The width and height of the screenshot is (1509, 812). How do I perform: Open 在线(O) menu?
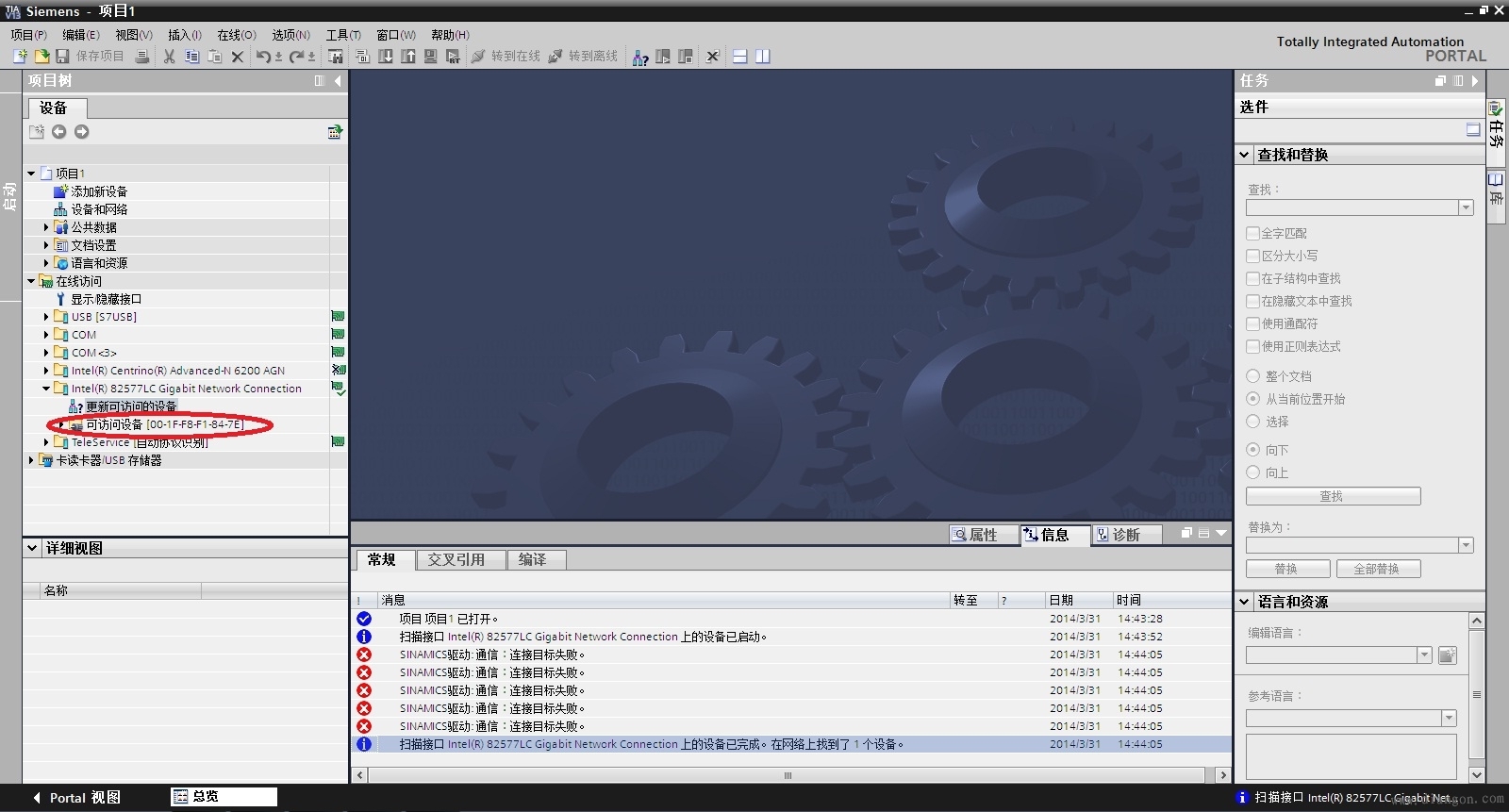click(237, 35)
